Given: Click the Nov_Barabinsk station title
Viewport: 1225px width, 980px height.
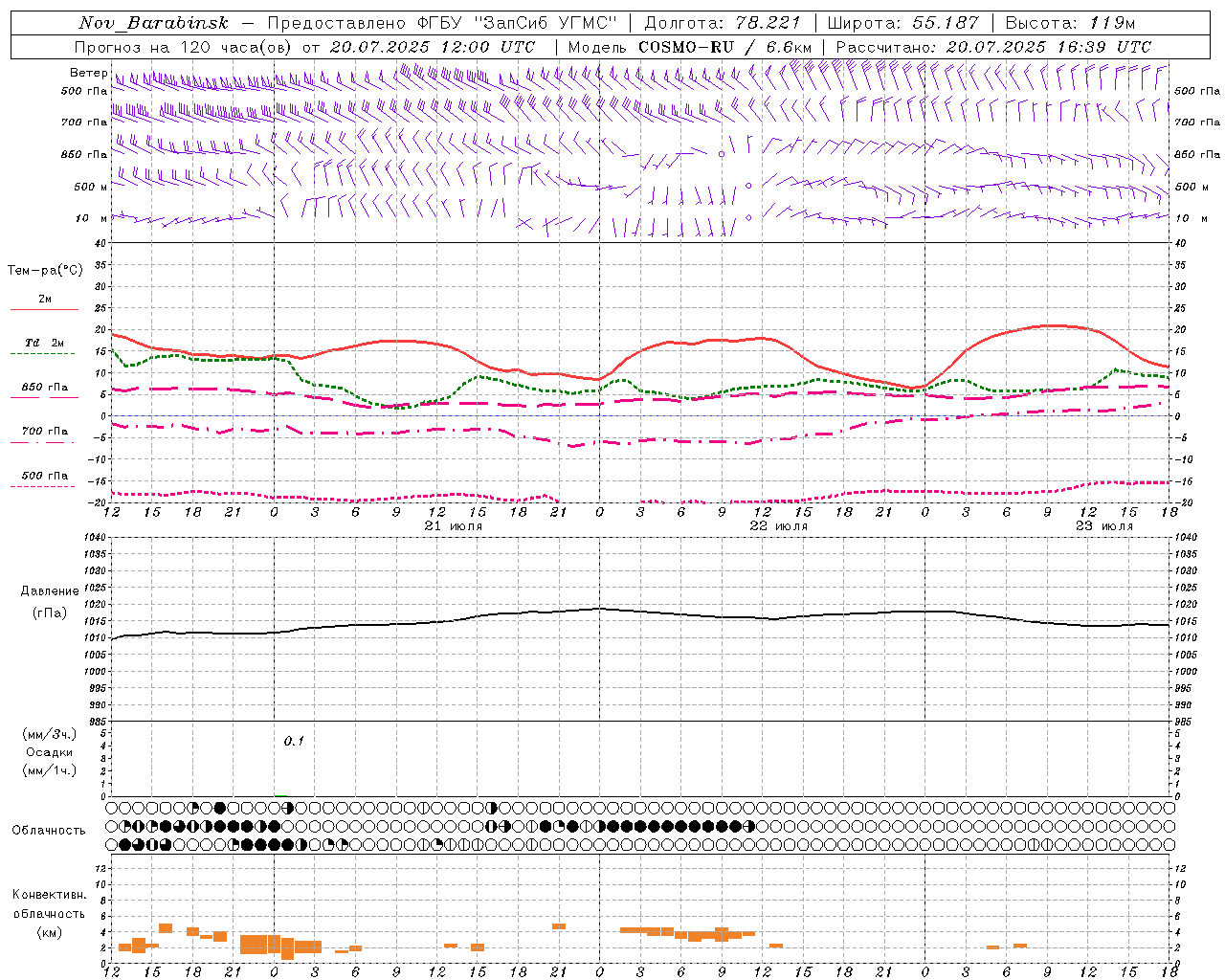Looking at the screenshot, I should coord(153,23).
